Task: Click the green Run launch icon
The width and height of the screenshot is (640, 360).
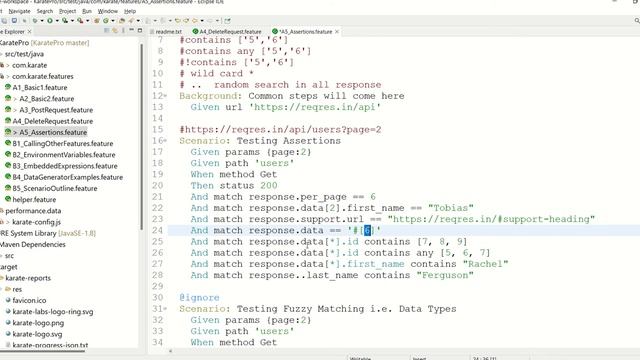Action: coord(50,20)
